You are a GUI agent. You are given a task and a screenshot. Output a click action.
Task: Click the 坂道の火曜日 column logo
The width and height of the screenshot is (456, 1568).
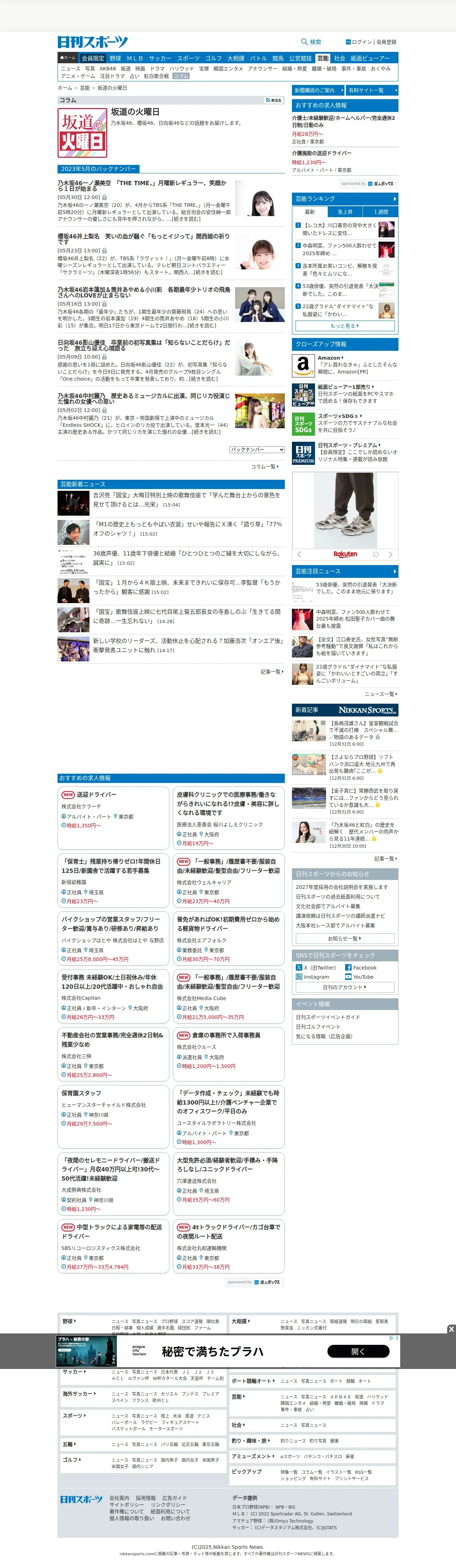click(x=82, y=133)
